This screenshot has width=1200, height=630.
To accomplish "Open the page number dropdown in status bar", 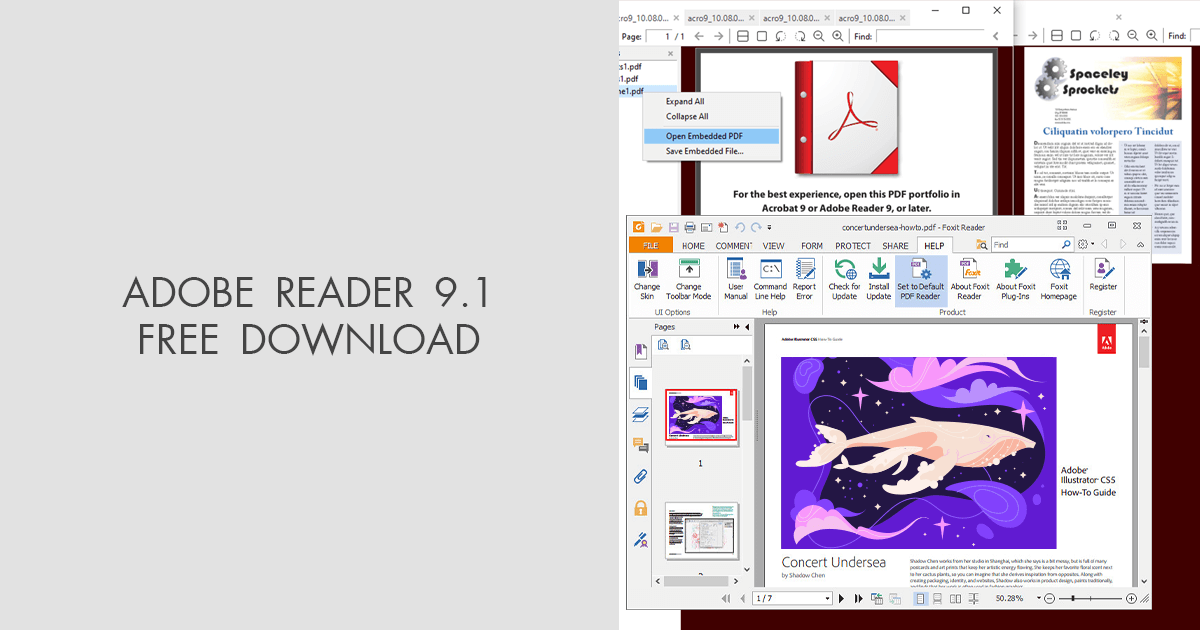I will [x=828, y=598].
